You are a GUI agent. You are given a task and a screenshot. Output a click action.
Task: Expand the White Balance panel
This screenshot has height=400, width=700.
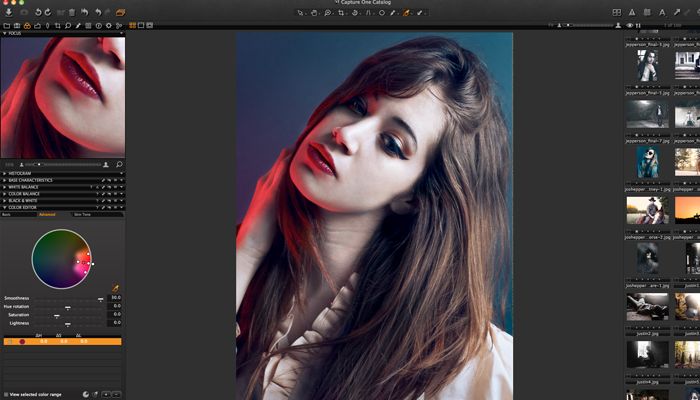tap(5, 187)
